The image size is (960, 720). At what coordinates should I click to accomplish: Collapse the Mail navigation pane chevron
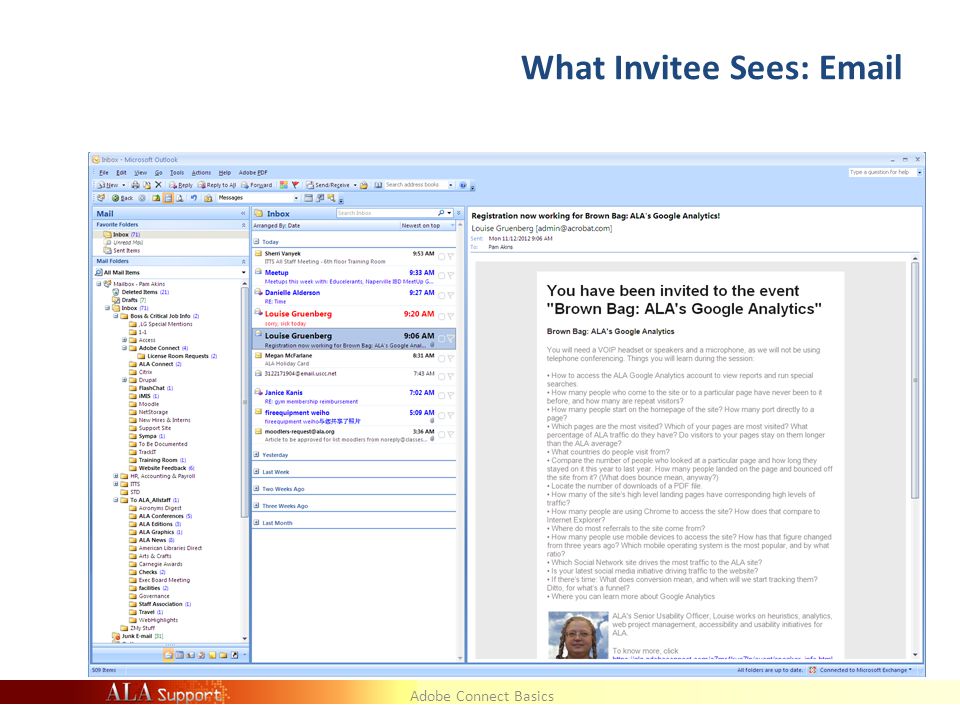[243, 214]
